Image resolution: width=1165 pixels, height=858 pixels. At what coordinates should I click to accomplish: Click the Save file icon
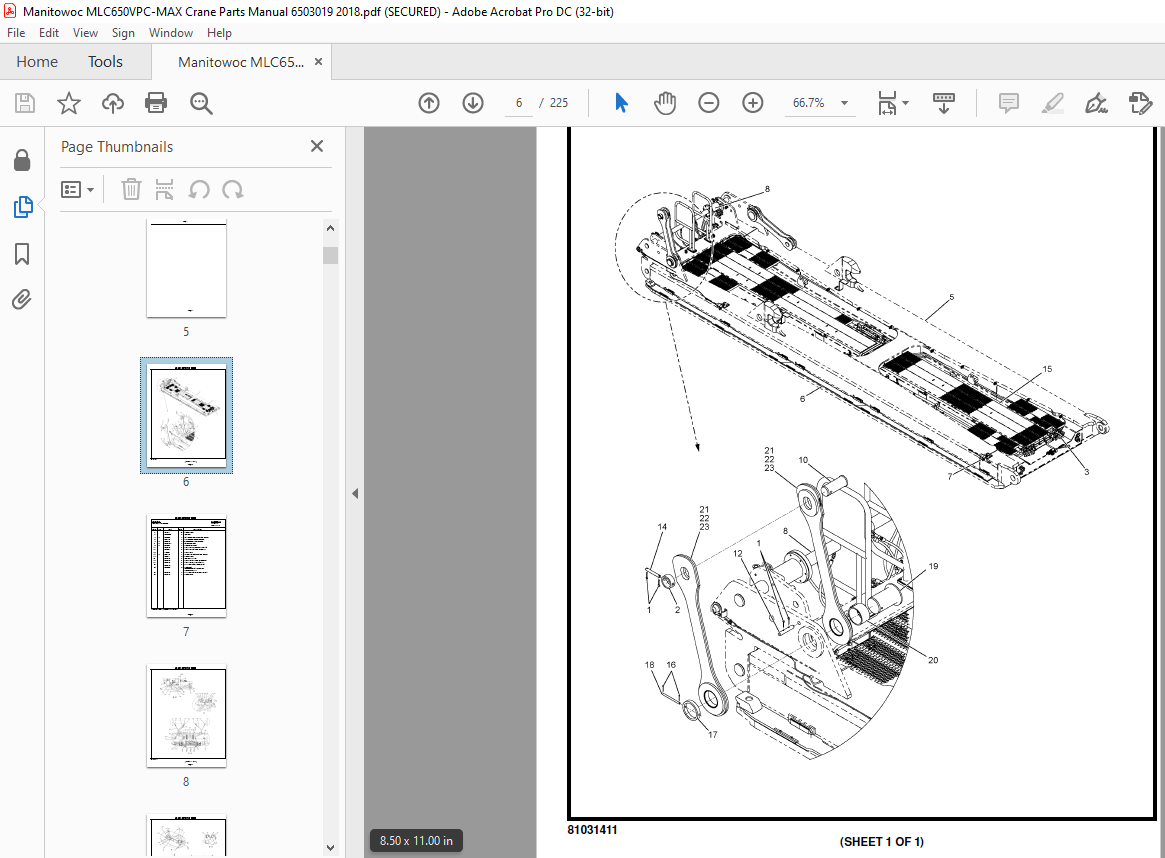25,103
